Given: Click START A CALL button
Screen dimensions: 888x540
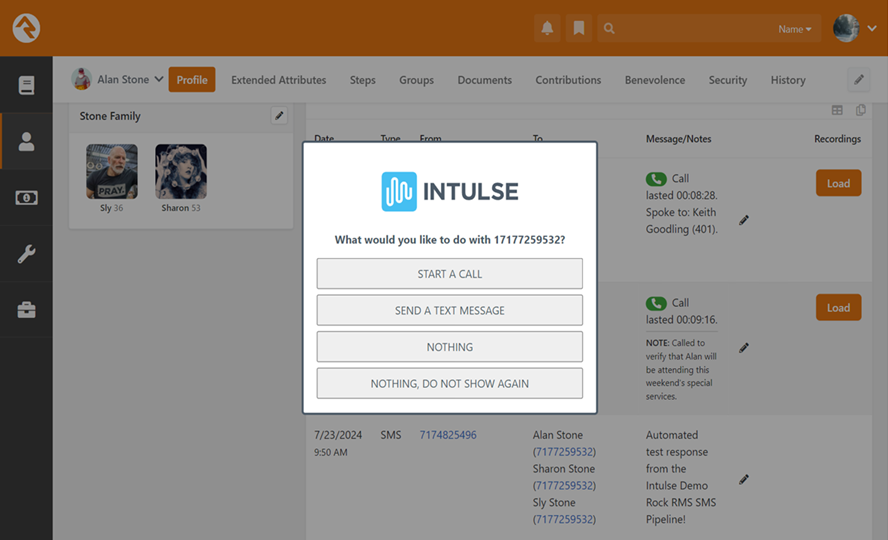Looking at the screenshot, I should 450,274.
